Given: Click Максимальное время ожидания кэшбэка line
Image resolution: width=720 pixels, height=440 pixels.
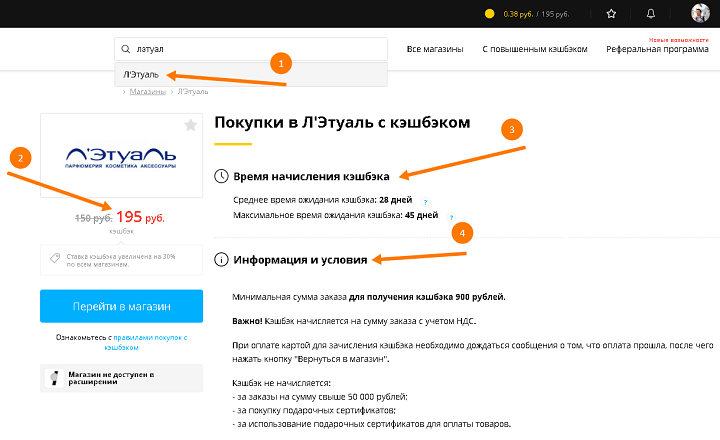Looking at the screenshot, I should pos(336,215).
